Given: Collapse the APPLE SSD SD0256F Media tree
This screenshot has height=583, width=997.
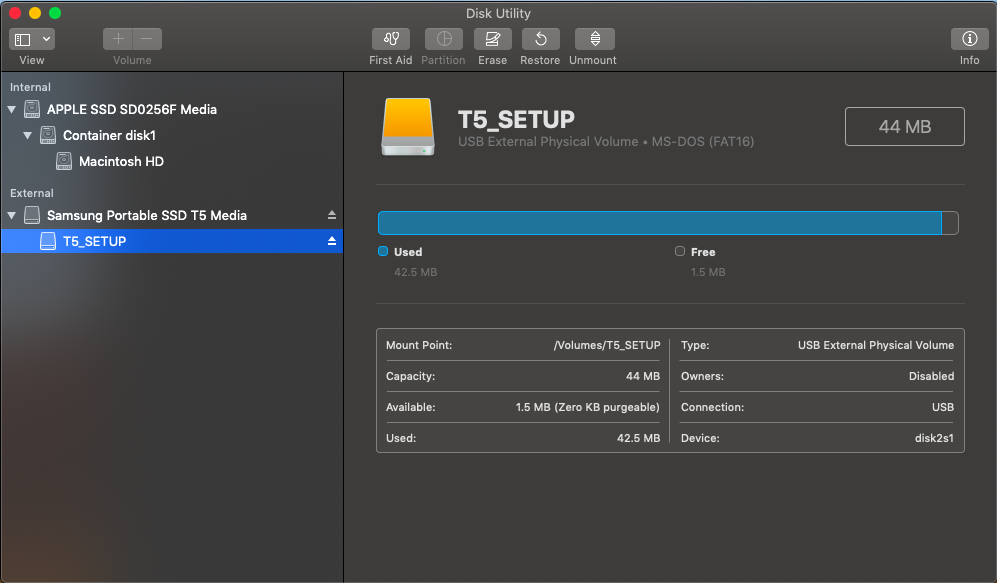Looking at the screenshot, I should [x=12, y=110].
